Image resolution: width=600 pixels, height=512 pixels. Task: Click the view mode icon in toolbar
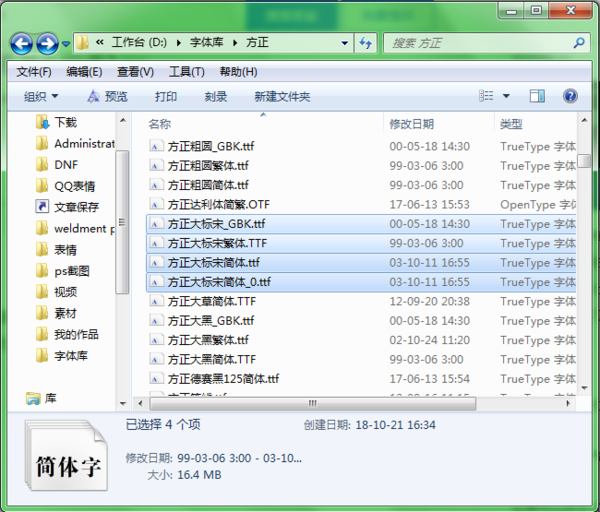click(x=486, y=96)
